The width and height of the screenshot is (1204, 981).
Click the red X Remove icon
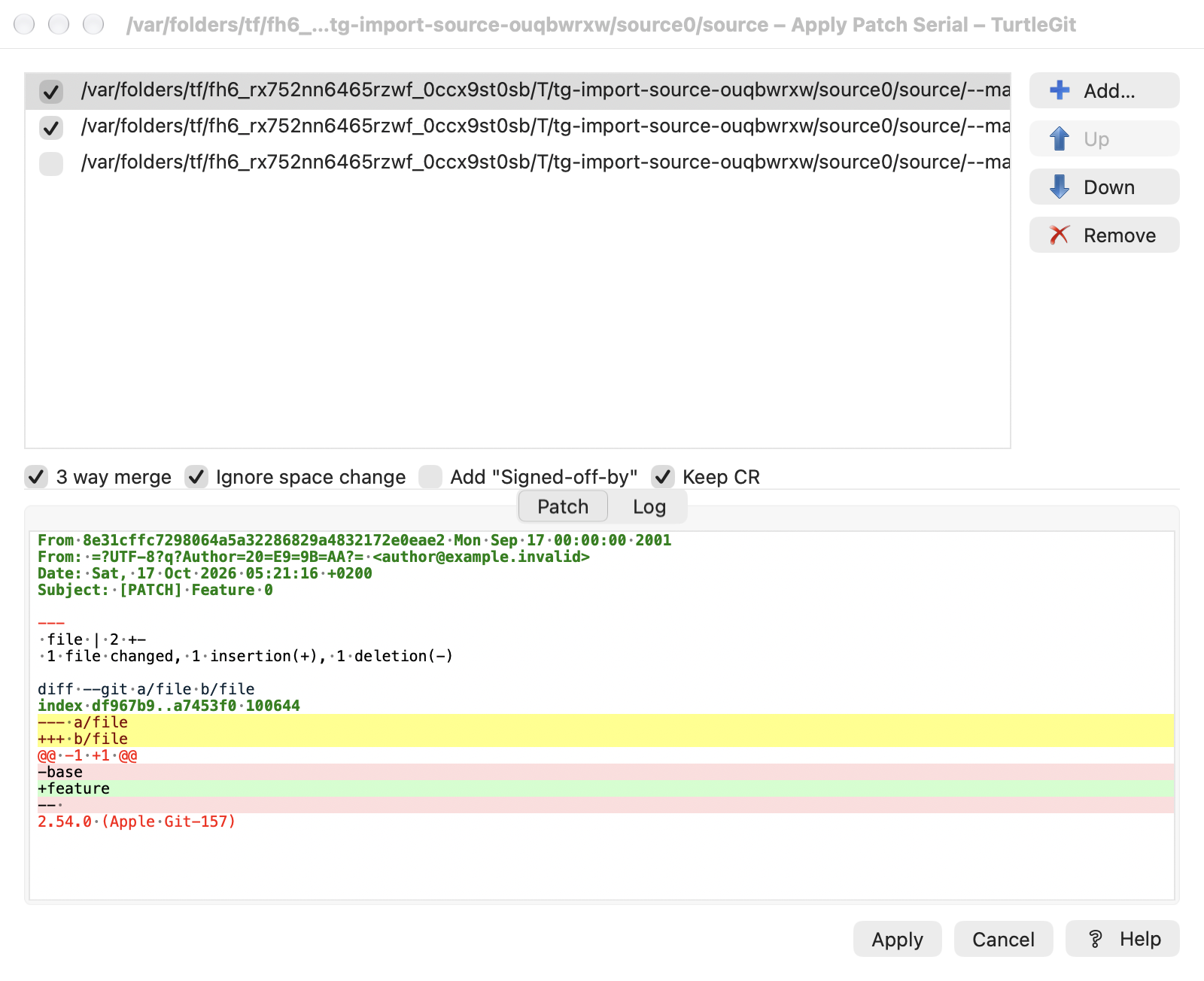pyautogui.click(x=1060, y=235)
